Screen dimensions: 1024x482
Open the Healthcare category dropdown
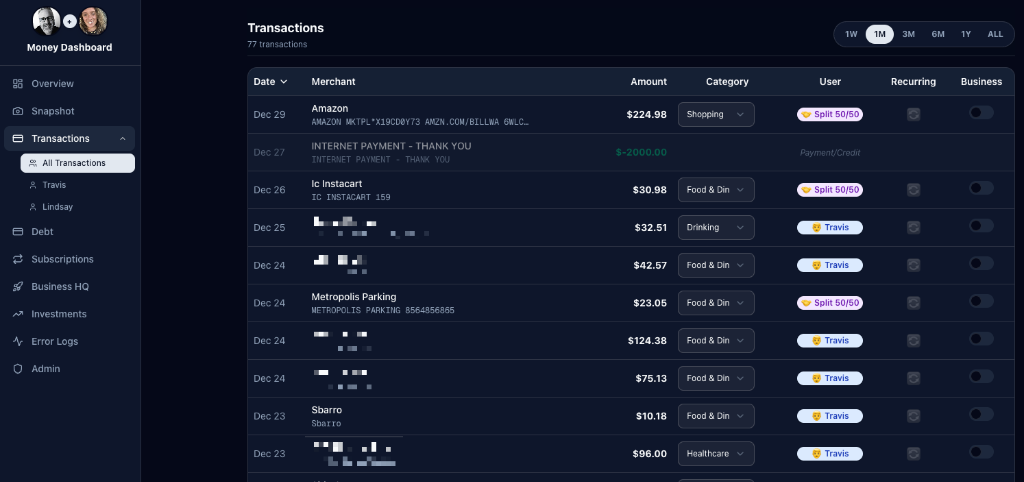716,453
